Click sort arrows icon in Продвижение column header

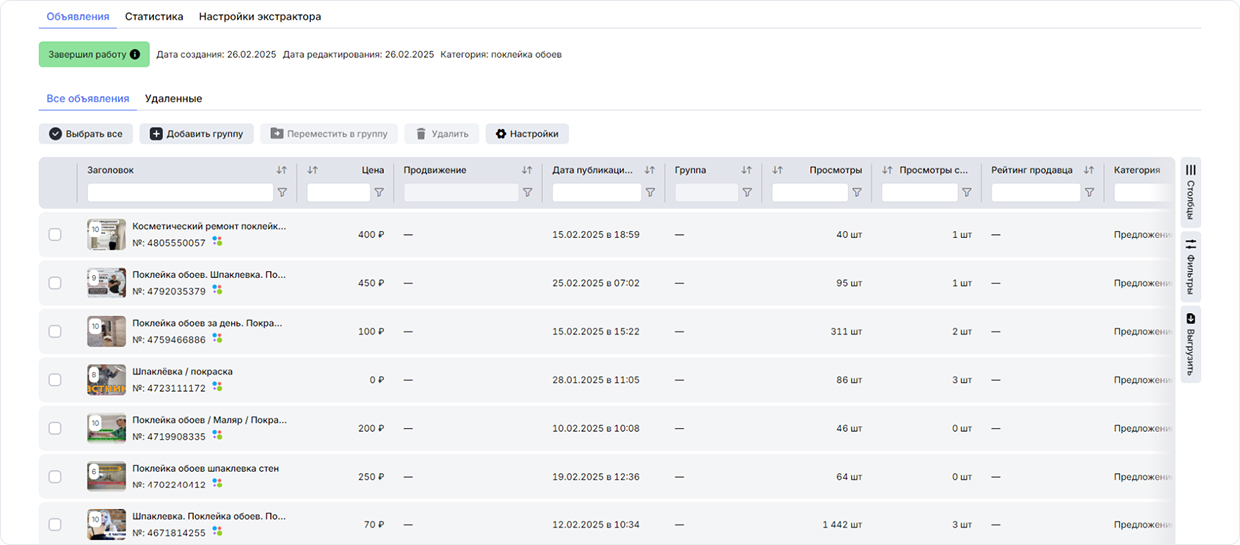pyautogui.click(x=527, y=170)
